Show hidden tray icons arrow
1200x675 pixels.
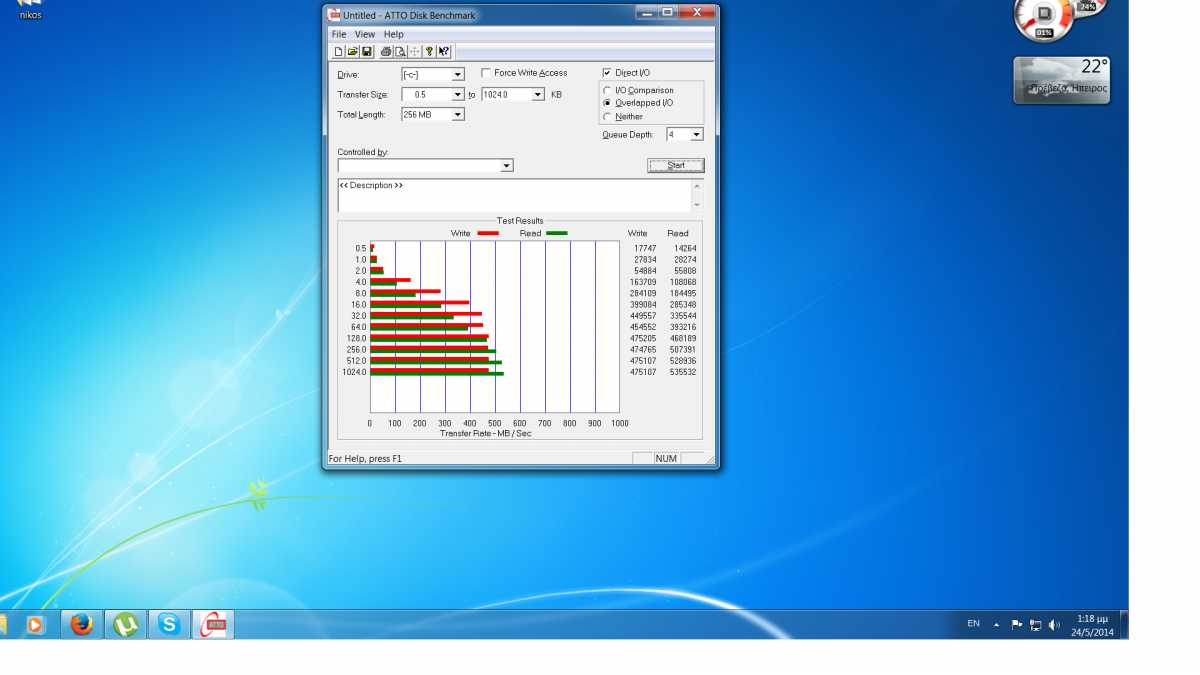click(x=996, y=625)
